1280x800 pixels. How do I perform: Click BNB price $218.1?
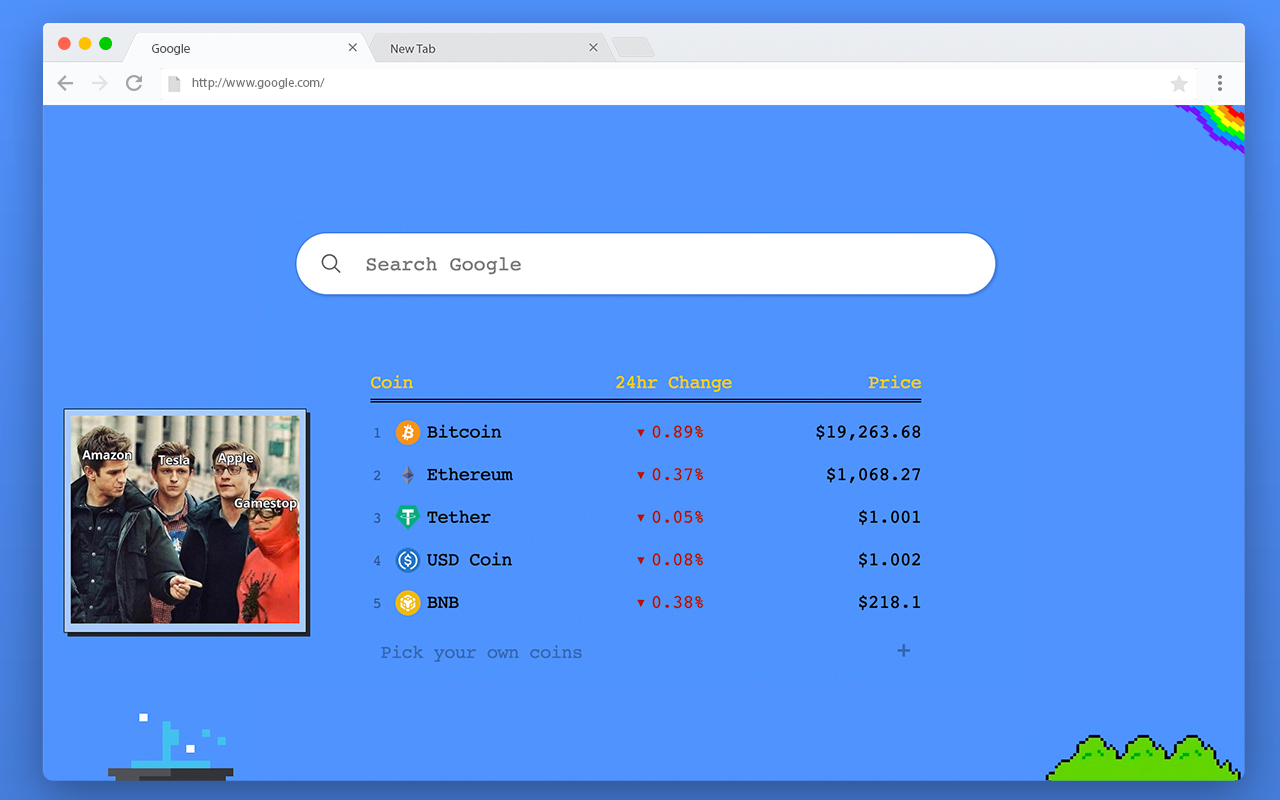point(890,603)
